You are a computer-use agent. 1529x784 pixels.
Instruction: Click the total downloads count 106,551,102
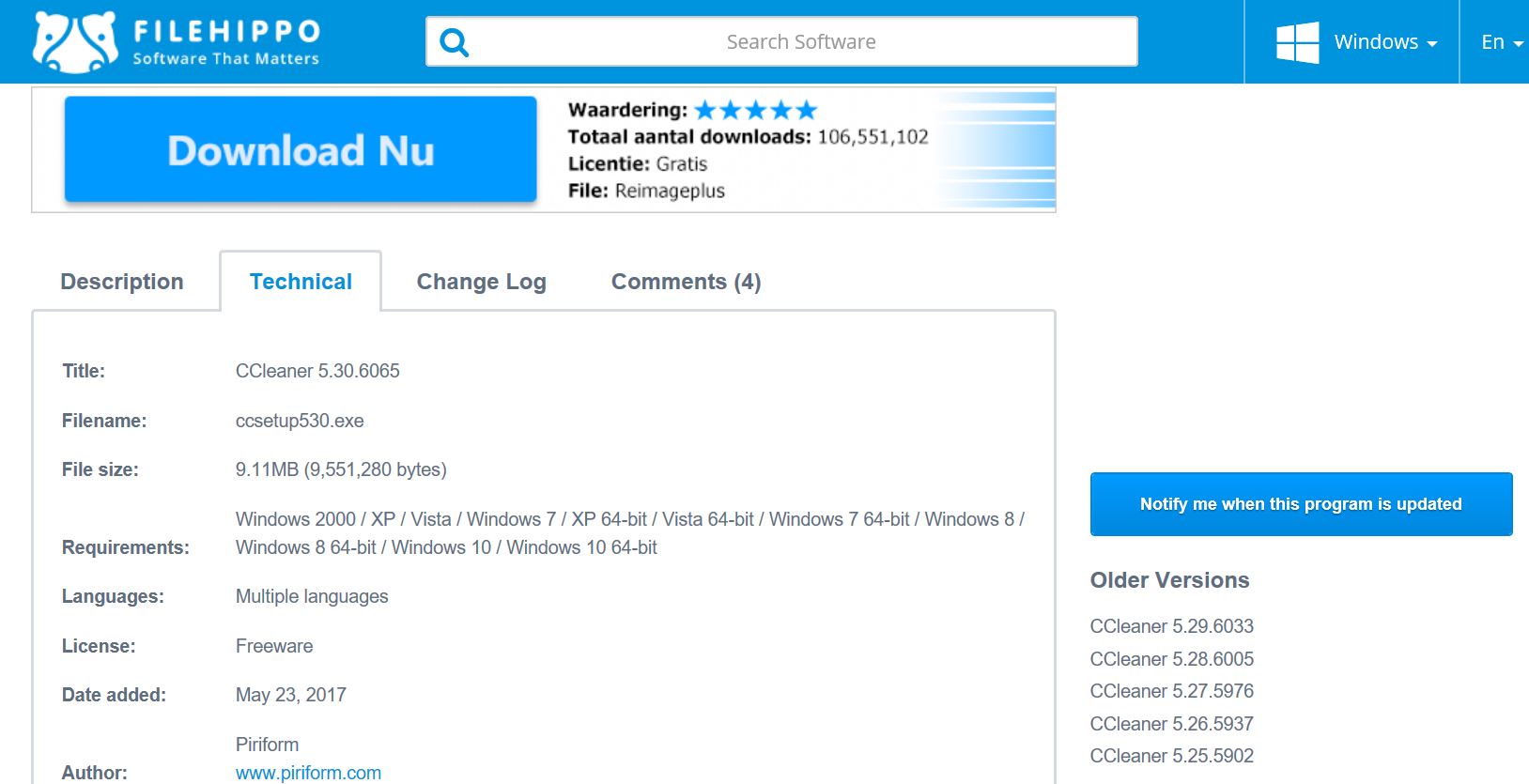click(873, 137)
